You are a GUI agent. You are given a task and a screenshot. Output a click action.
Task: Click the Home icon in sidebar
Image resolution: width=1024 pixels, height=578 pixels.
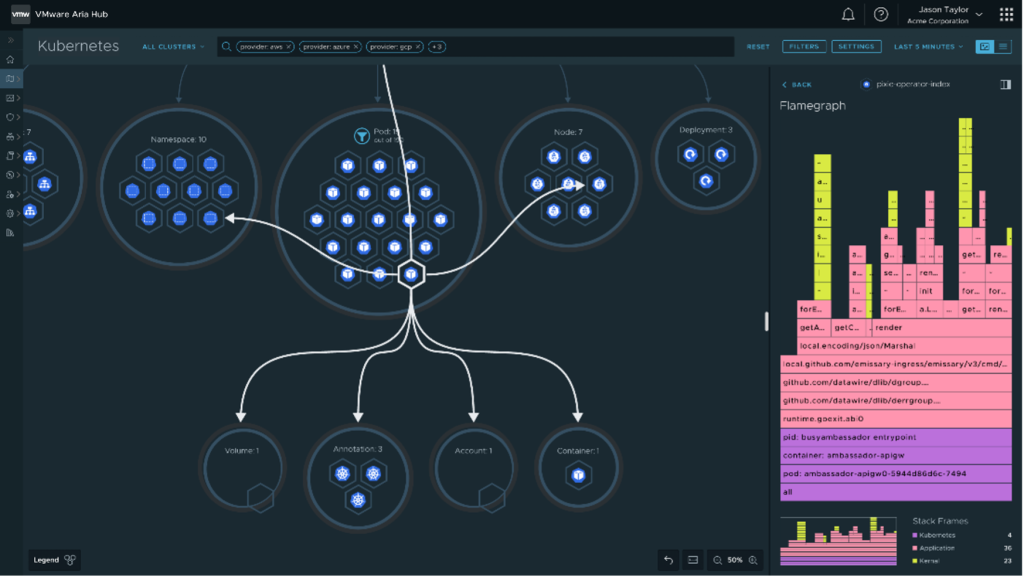coord(11,60)
